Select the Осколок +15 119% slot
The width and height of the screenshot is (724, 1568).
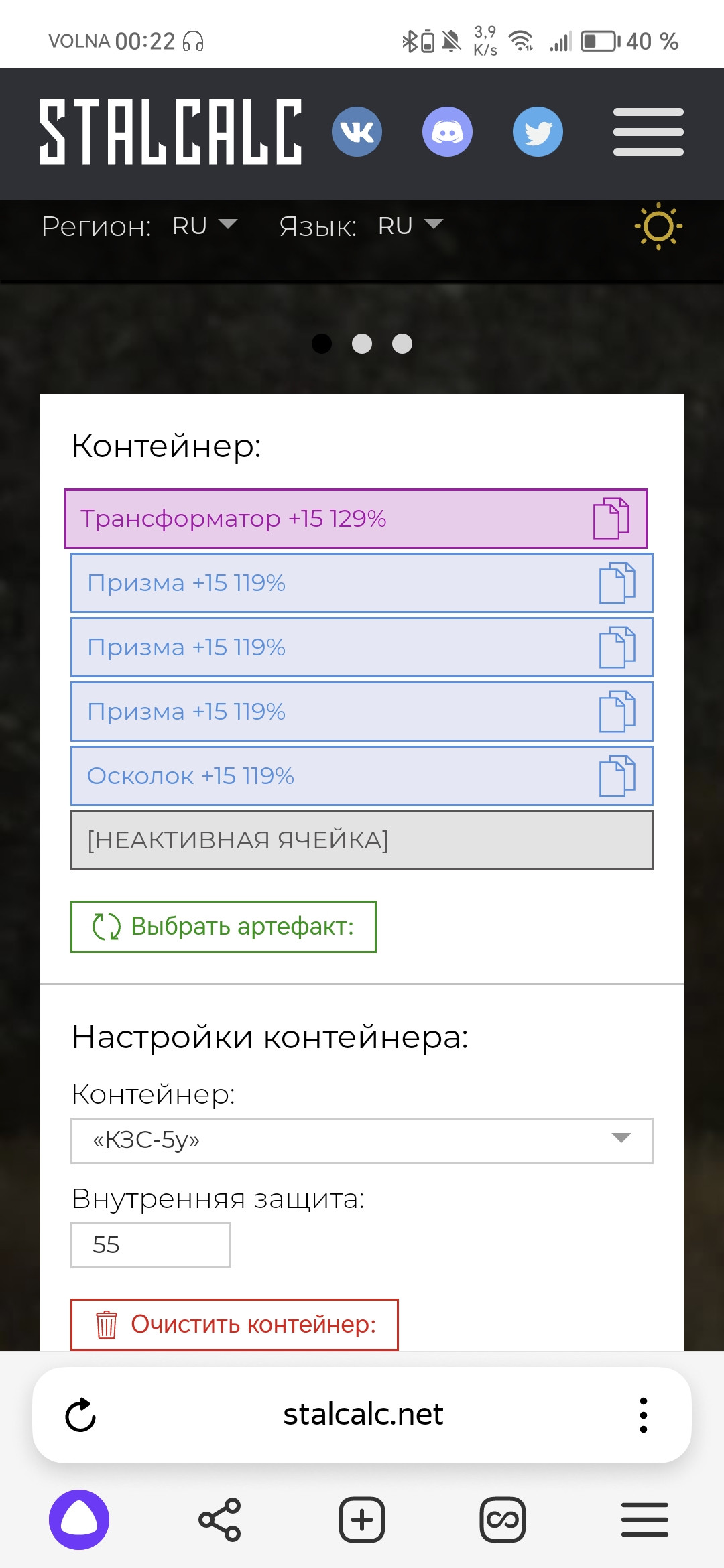click(362, 776)
